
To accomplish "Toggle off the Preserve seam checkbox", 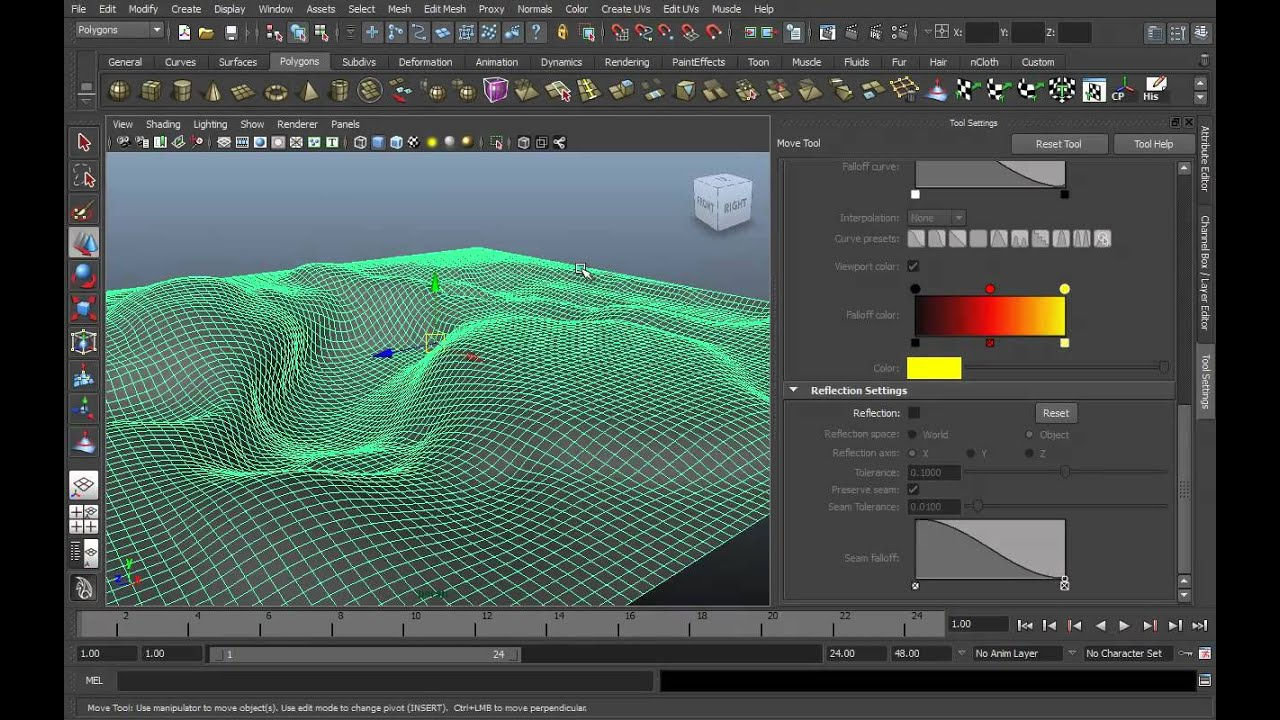I will point(914,489).
